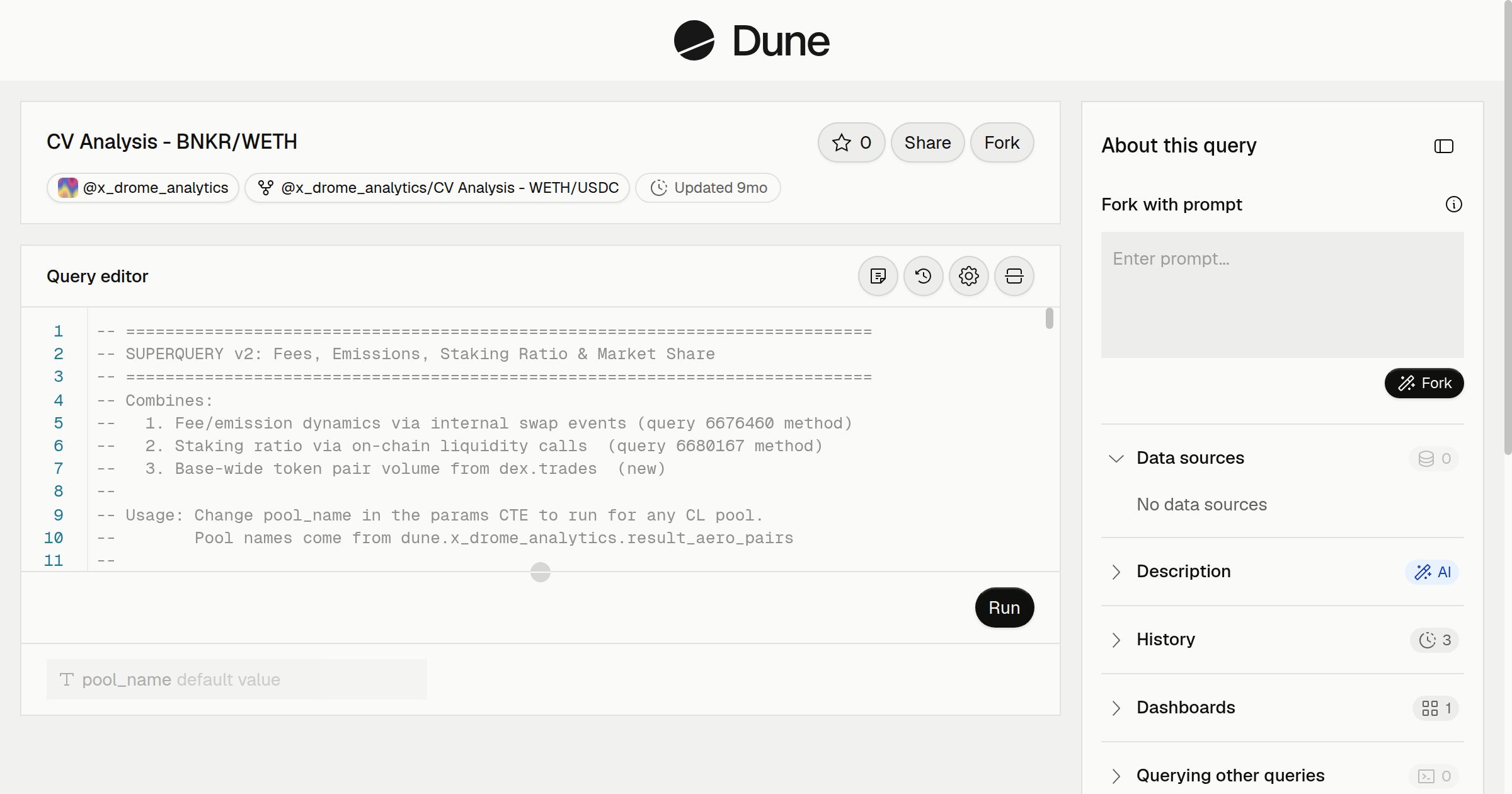
Task: Expand the Querying other queries section
Action: tap(1116, 776)
